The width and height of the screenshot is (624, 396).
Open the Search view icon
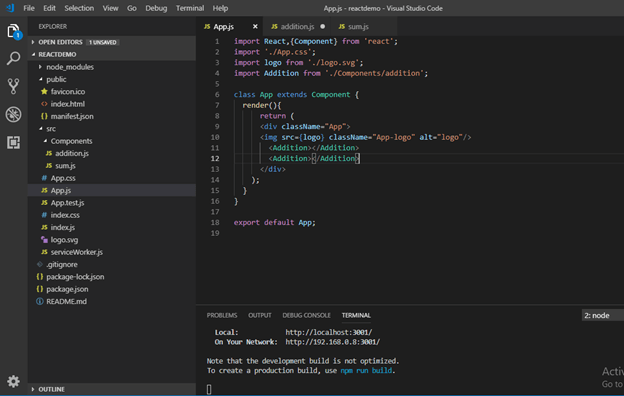click(x=13, y=58)
